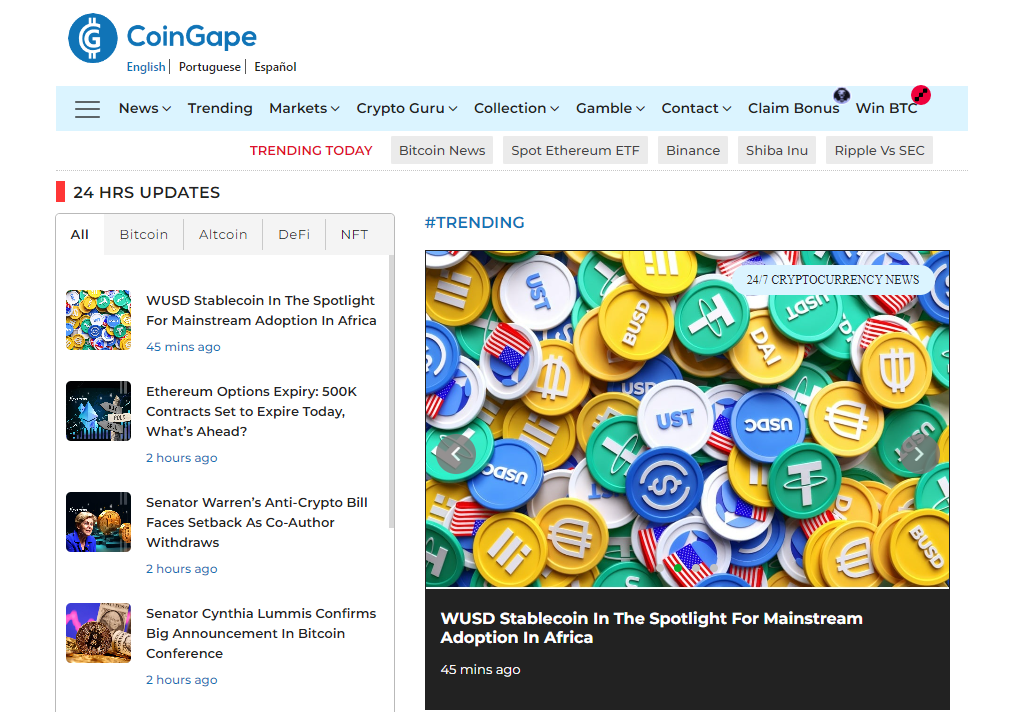Viewport: 1021px width, 713px height.
Task: Click the next arrow on the trending carousel
Action: click(x=918, y=453)
